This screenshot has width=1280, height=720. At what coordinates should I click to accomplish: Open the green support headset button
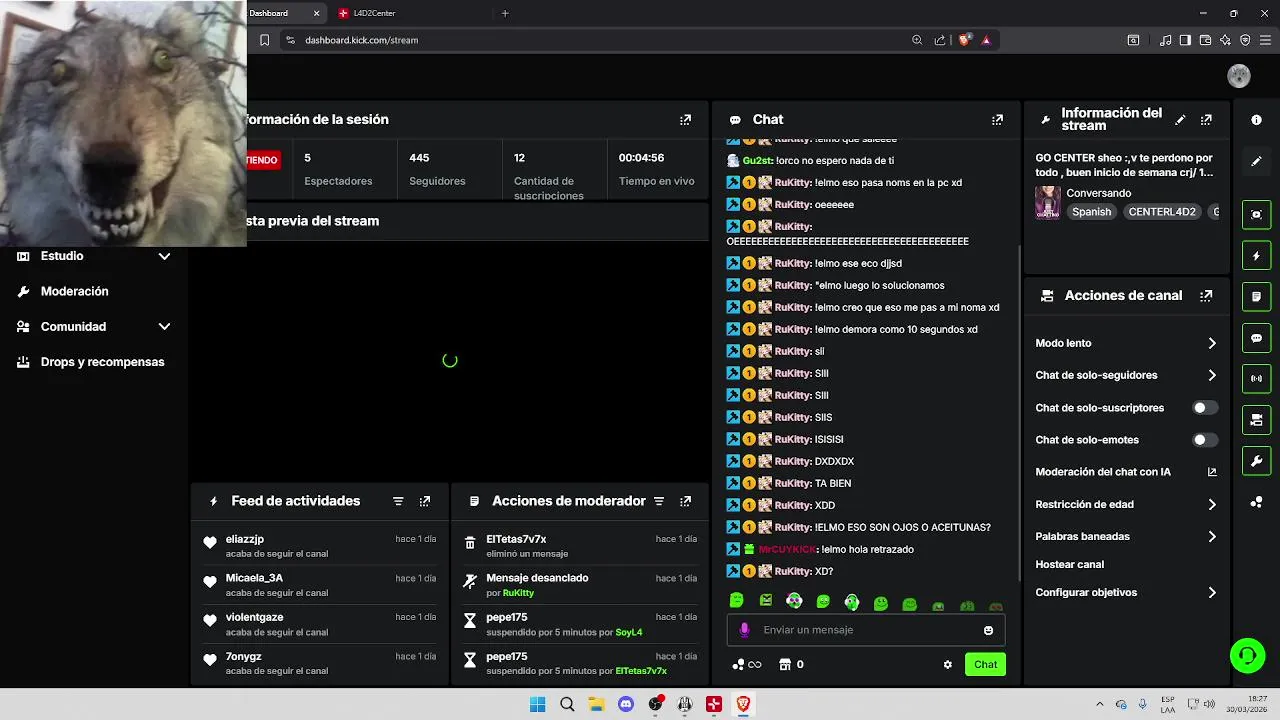point(1247,656)
